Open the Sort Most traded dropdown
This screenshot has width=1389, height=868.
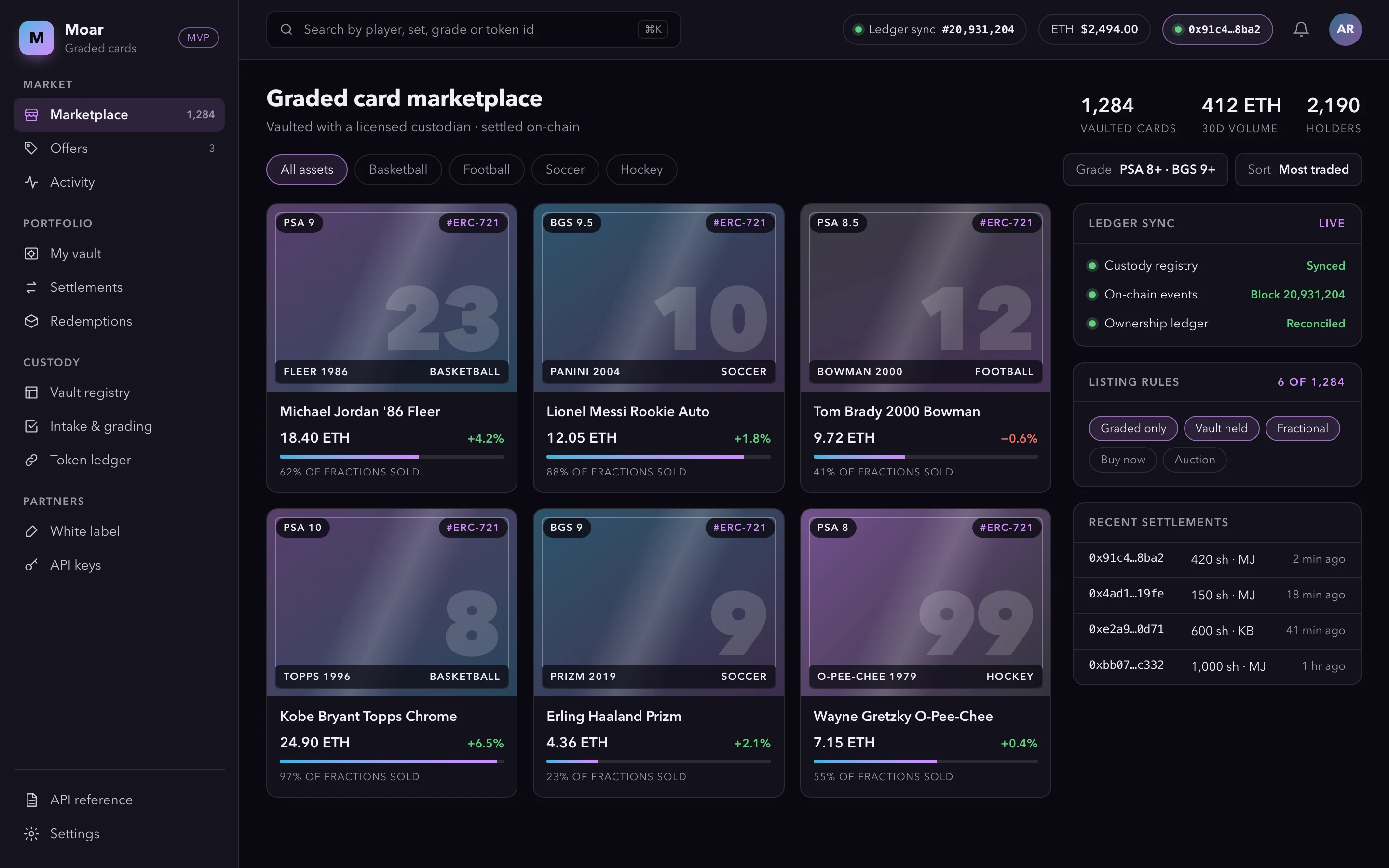[x=1298, y=169]
